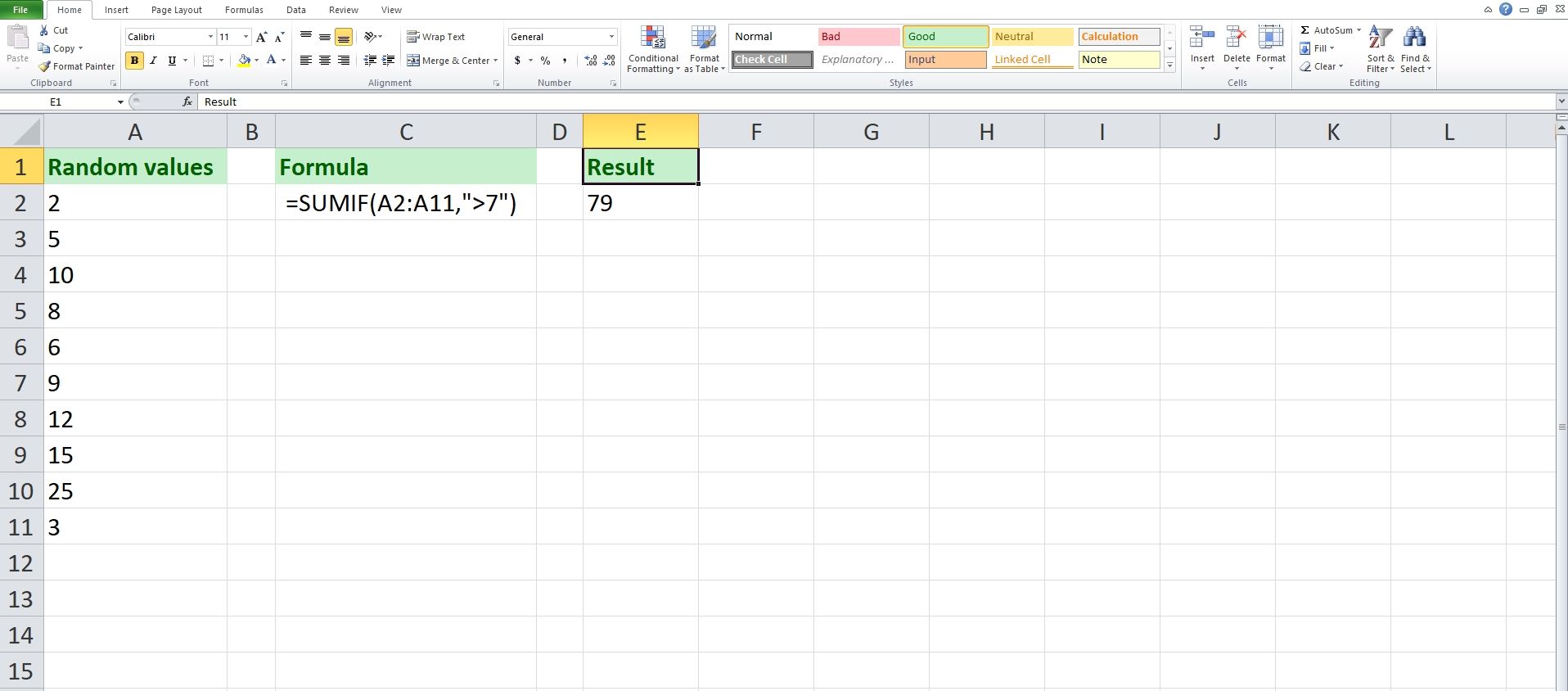
Task: Toggle Wrap Text
Action: tap(435, 37)
